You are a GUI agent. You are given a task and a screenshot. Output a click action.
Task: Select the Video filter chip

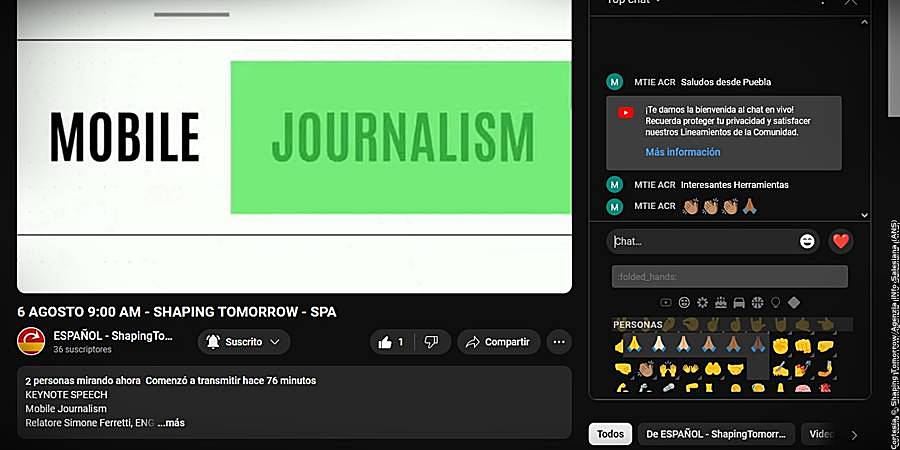pos(821,435)
